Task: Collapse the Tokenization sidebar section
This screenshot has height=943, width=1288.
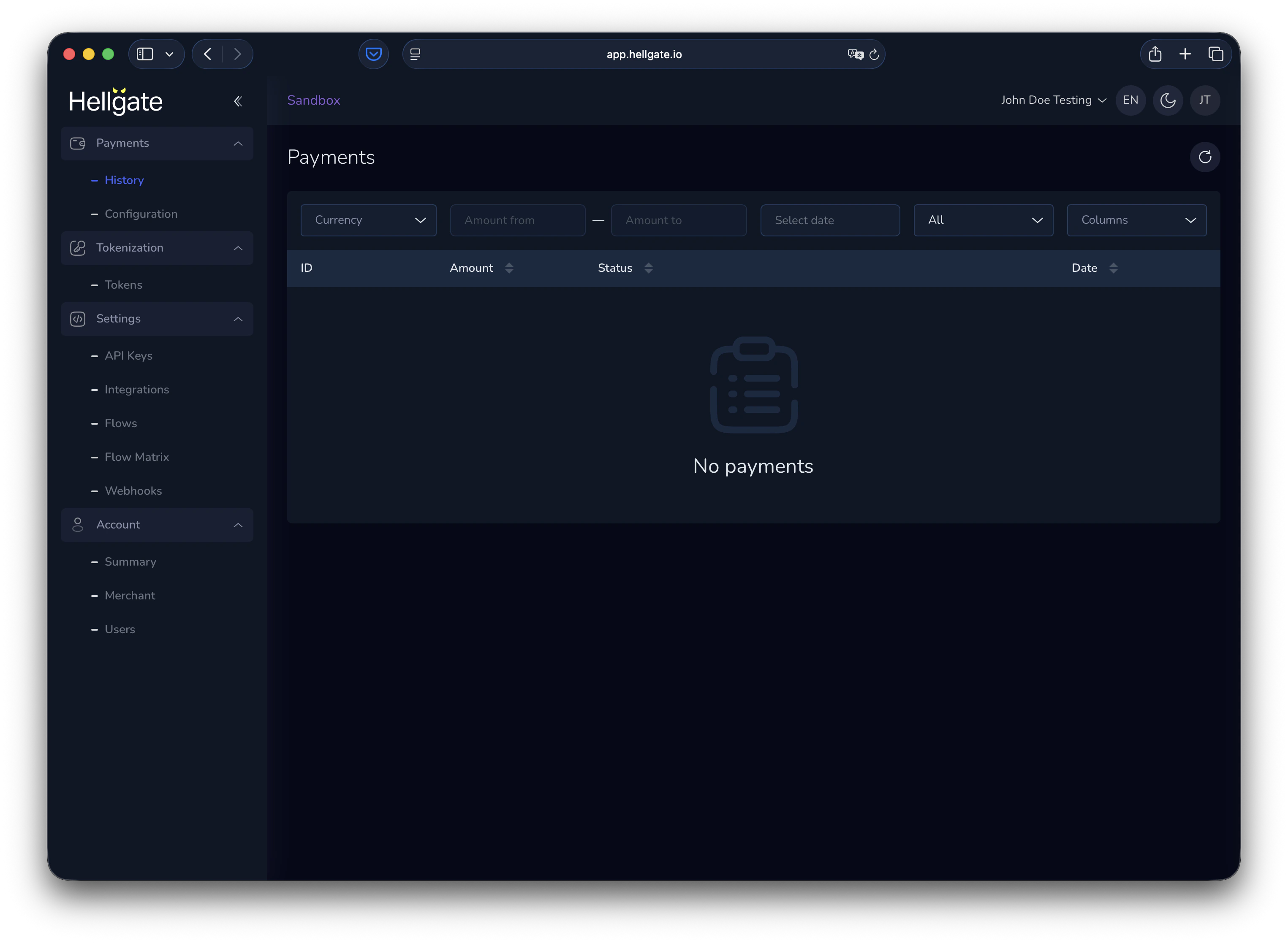Action: (x=238, y=248)
